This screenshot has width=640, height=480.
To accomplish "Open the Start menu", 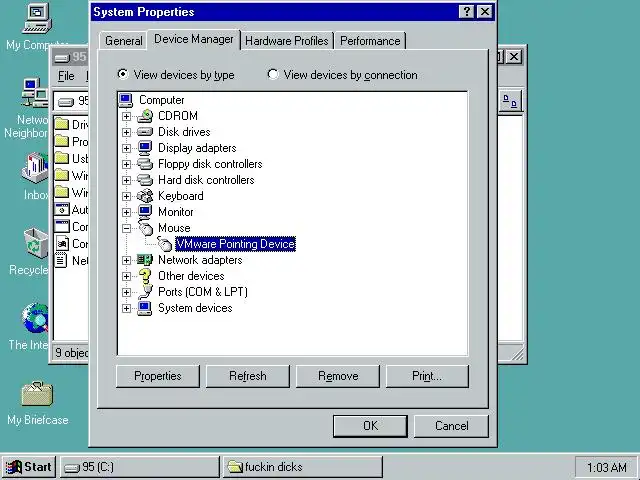I will coord(29,467).
